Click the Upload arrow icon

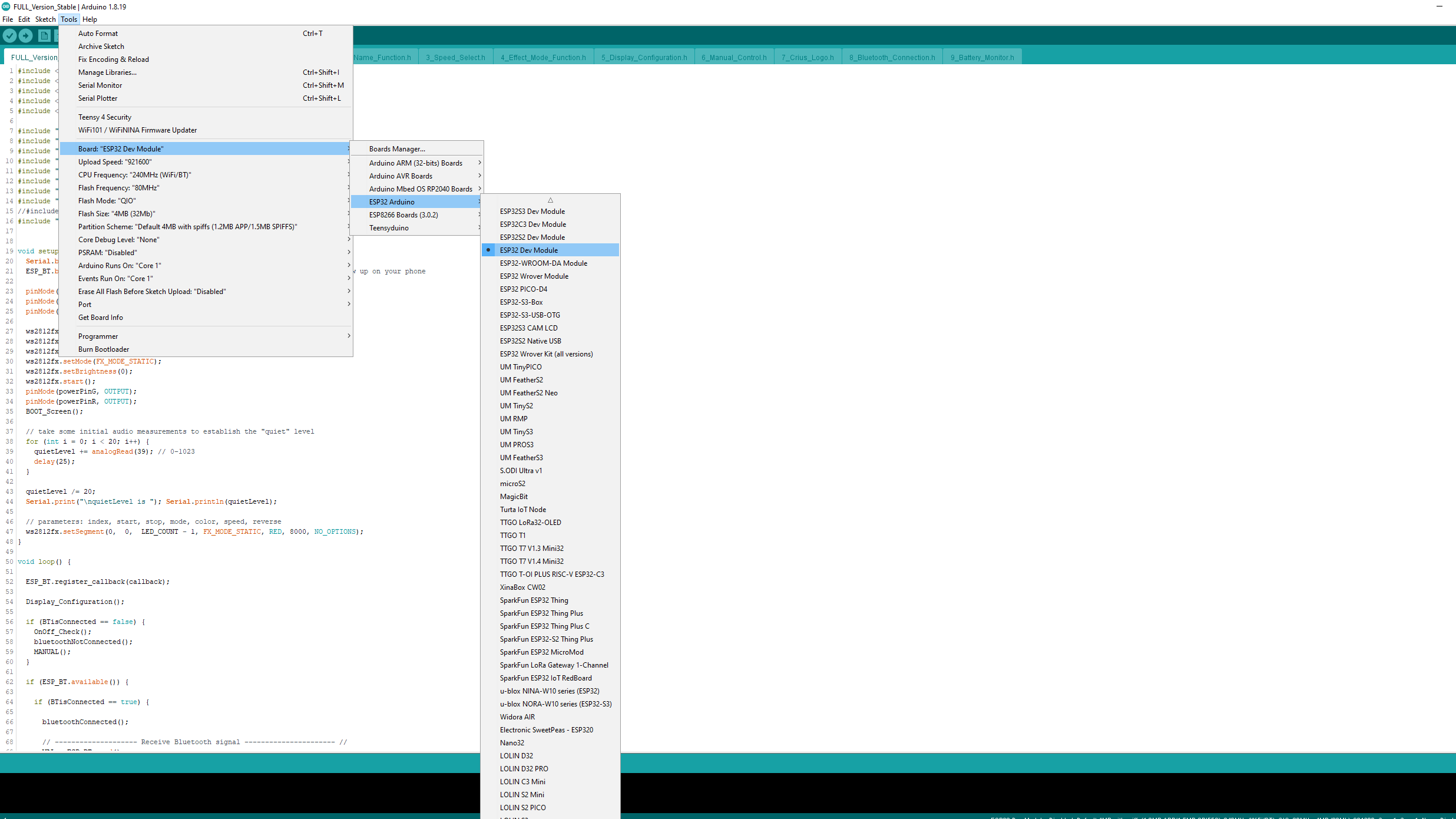coord(26,36)
